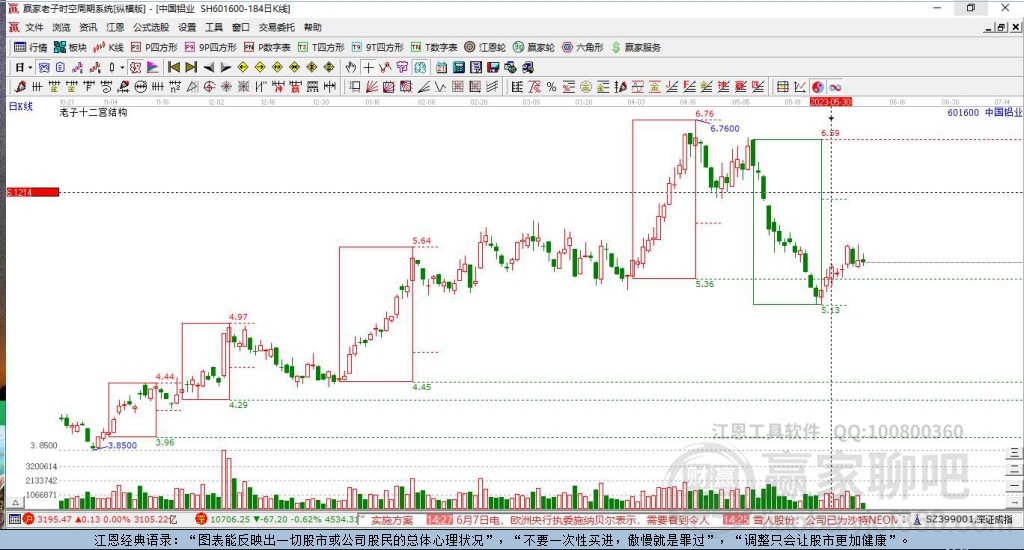
Task: Open the 资讯 menu
Action: click(x=88, y=27)
